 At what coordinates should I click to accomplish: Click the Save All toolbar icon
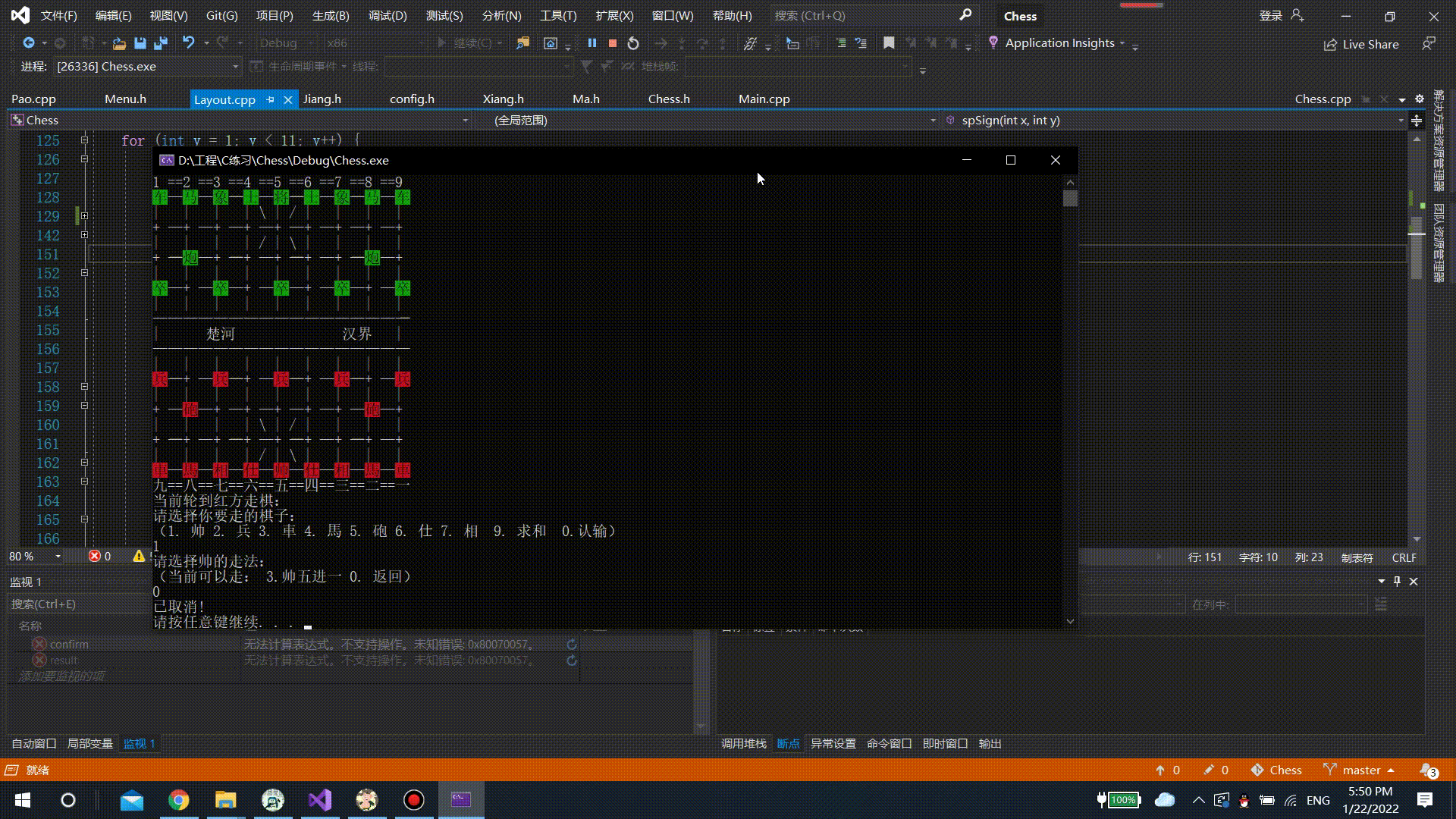(161, 43)
